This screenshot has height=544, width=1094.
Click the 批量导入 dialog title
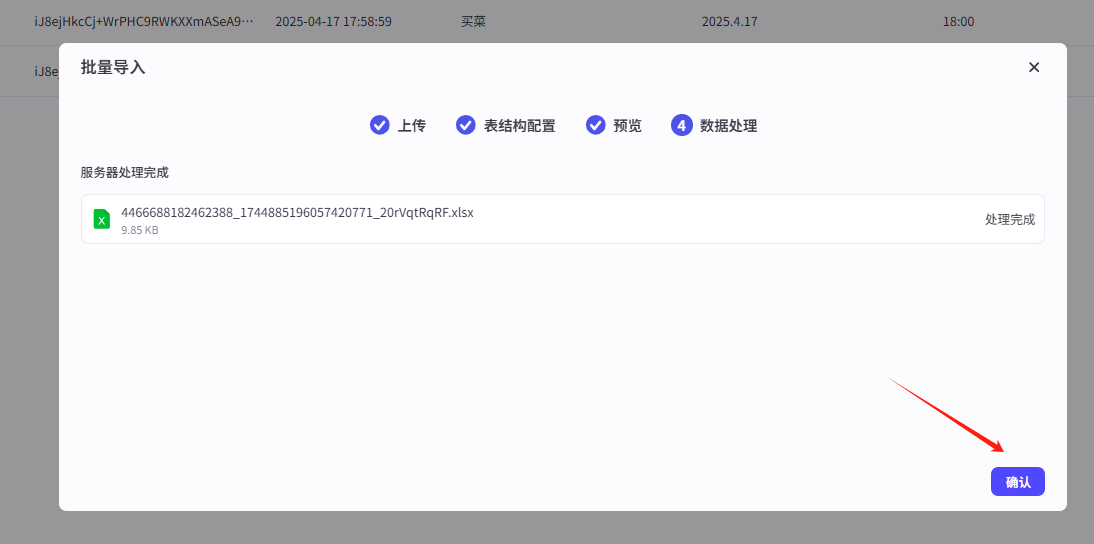tap(113, 67)
